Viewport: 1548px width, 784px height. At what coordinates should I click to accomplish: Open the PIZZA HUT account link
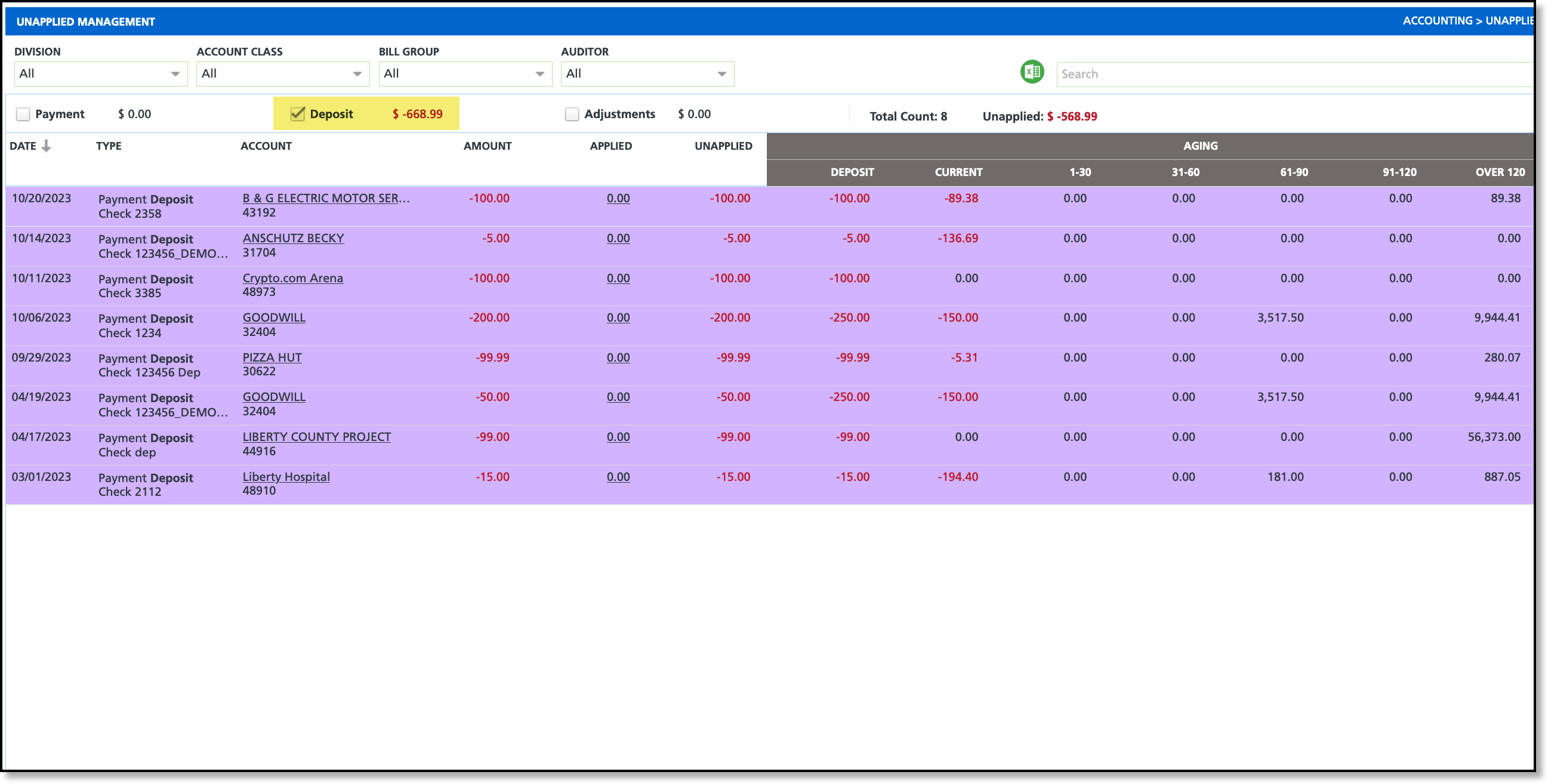272,357
